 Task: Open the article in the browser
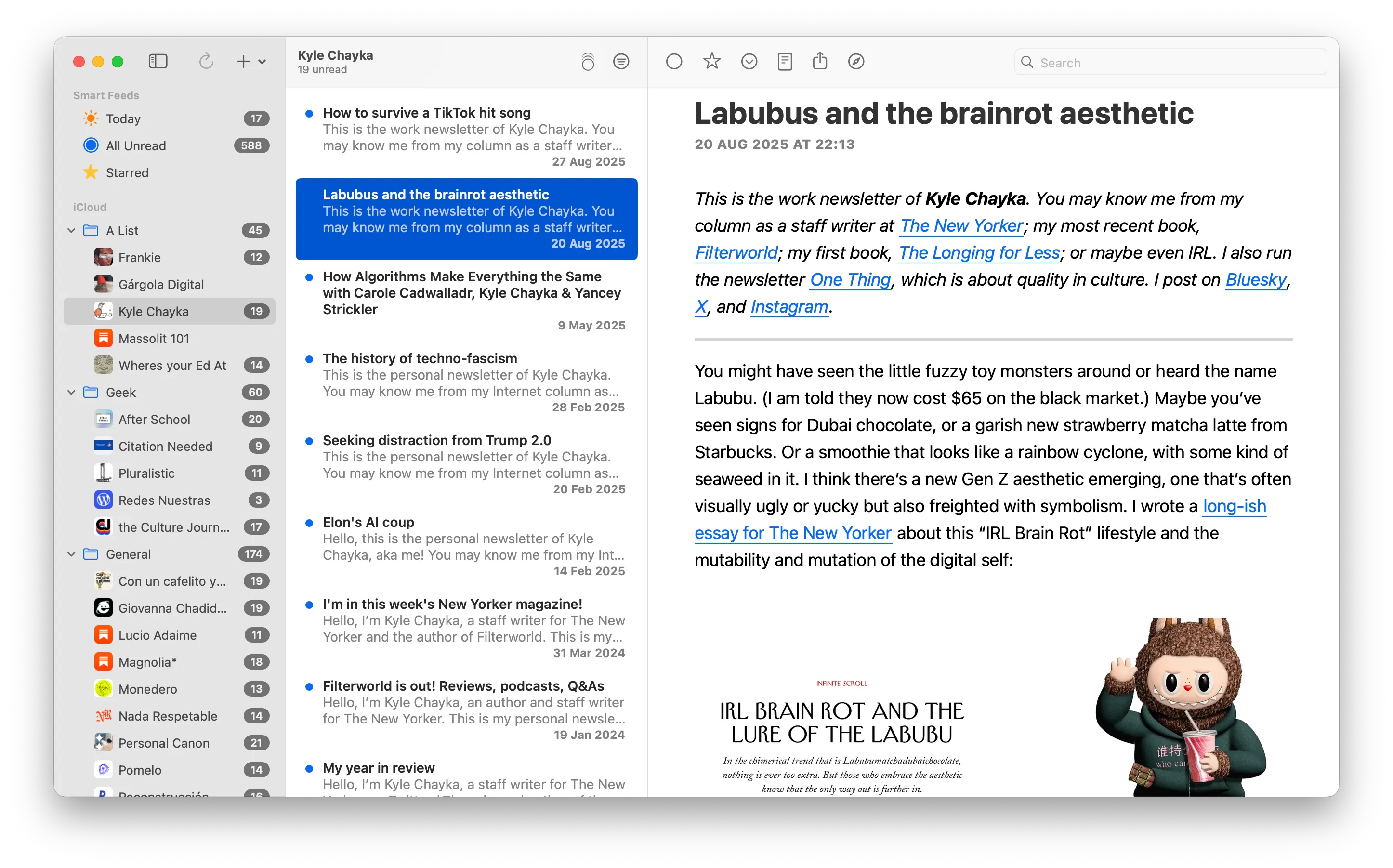coord(855,62)
